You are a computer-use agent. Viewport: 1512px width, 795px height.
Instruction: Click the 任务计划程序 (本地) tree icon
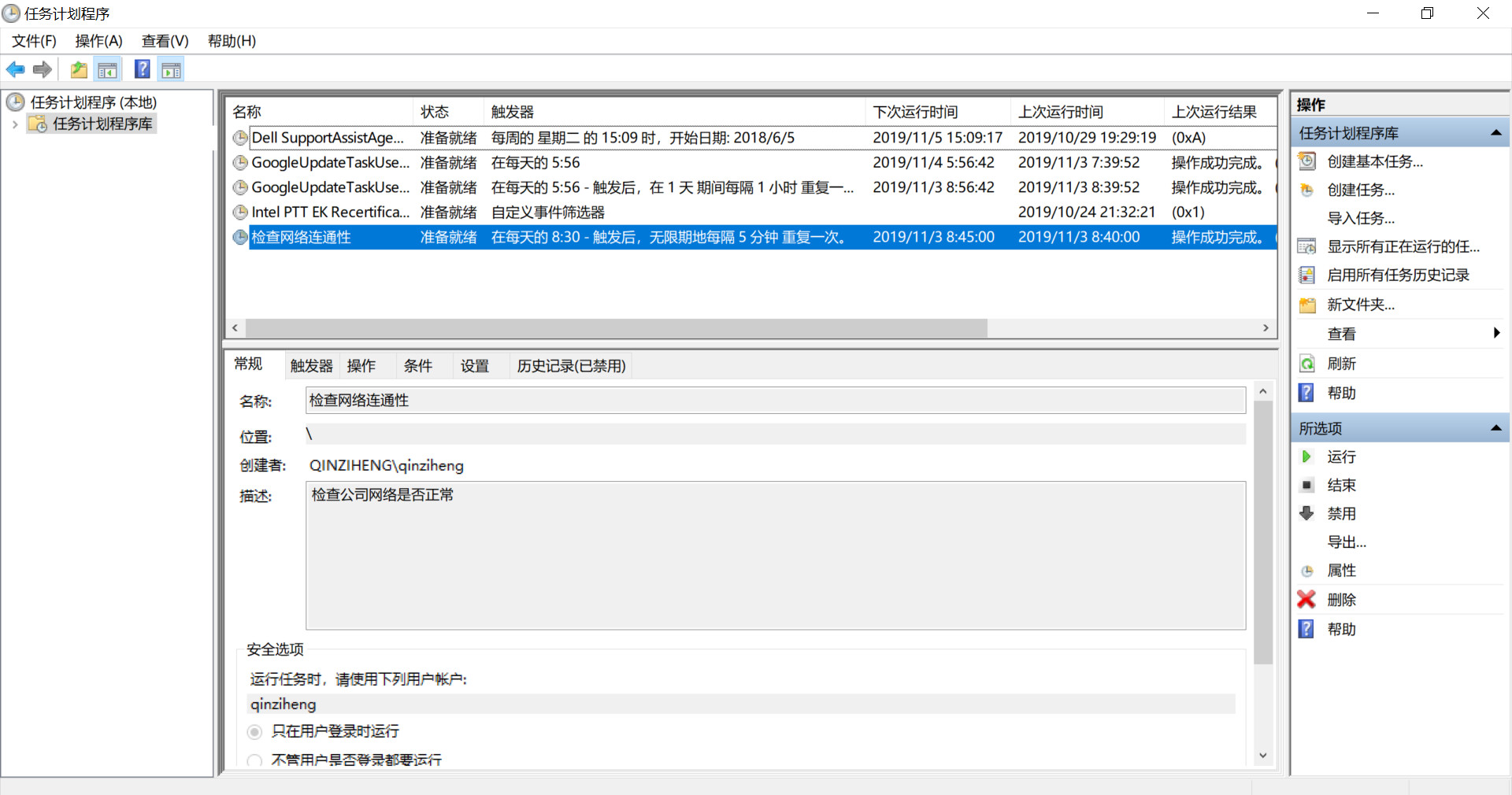click(15, 102)
